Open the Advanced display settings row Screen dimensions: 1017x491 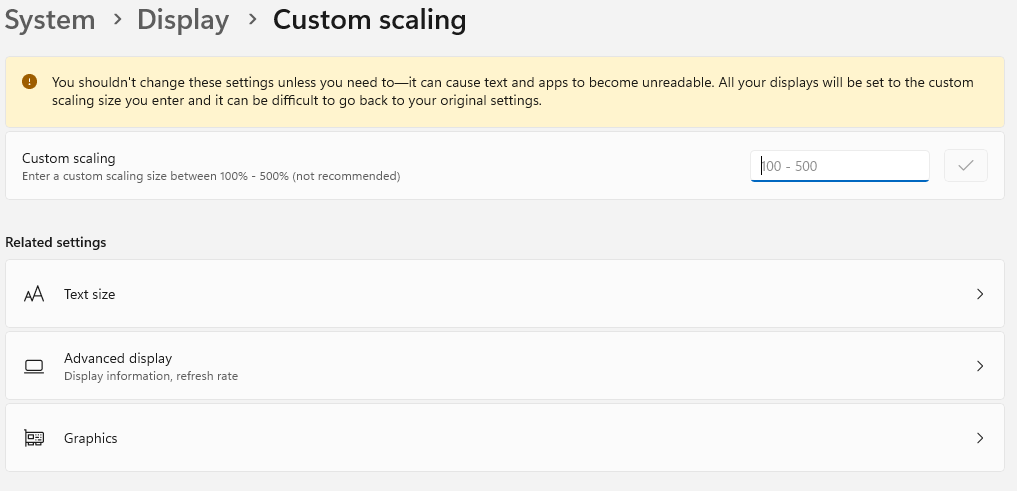pos(500,366)
